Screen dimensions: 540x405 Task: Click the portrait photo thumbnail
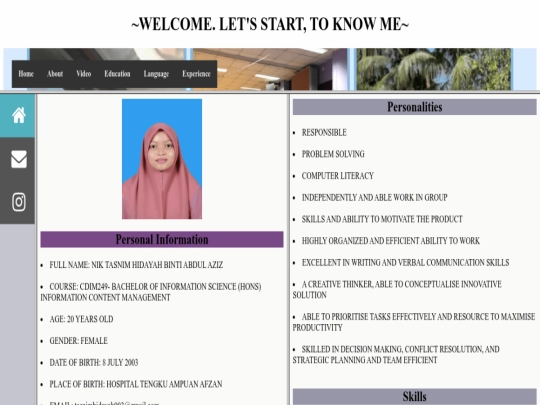(162, 159)
